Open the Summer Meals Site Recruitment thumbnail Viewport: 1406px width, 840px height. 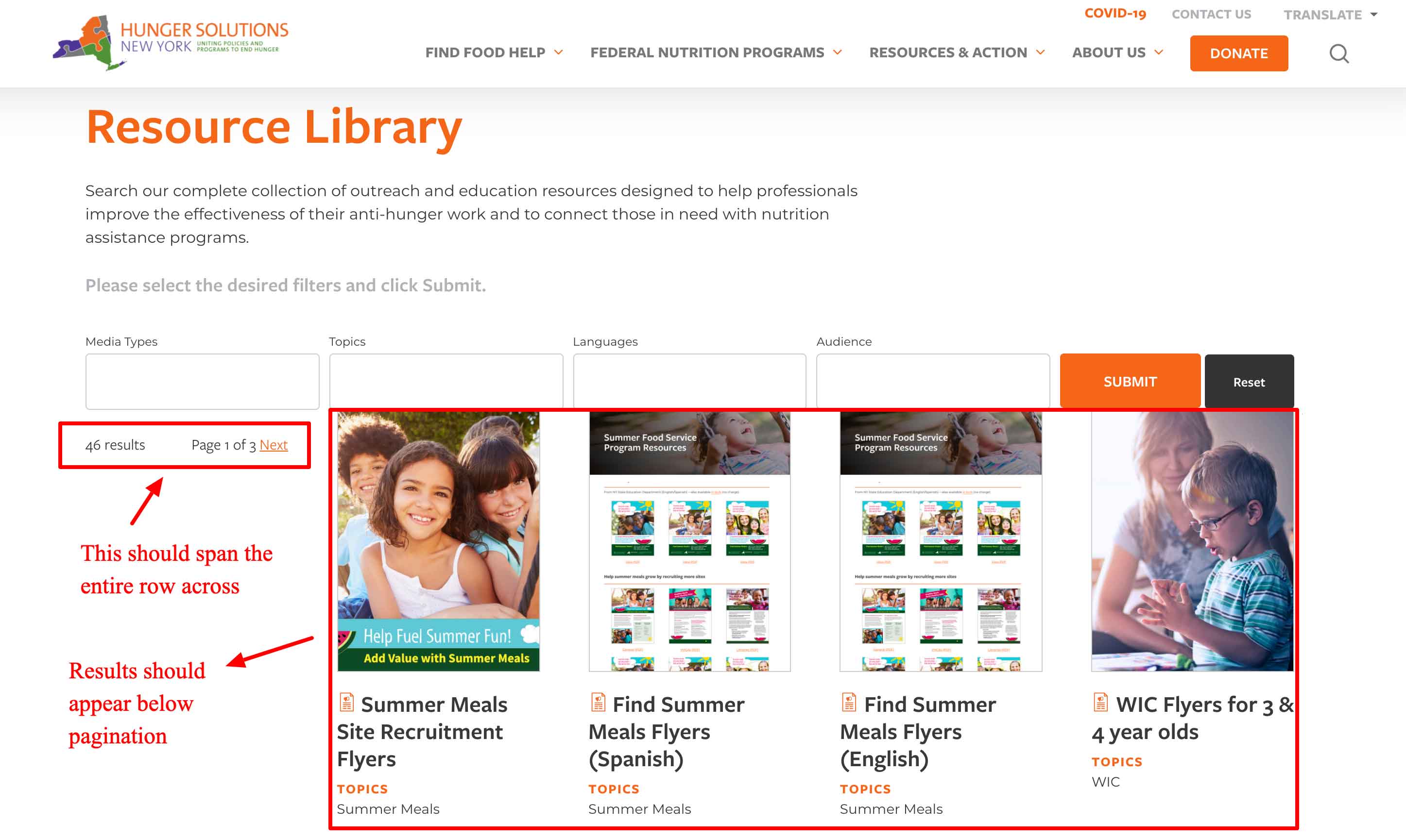pyautogui.click(x=438, y=542)
